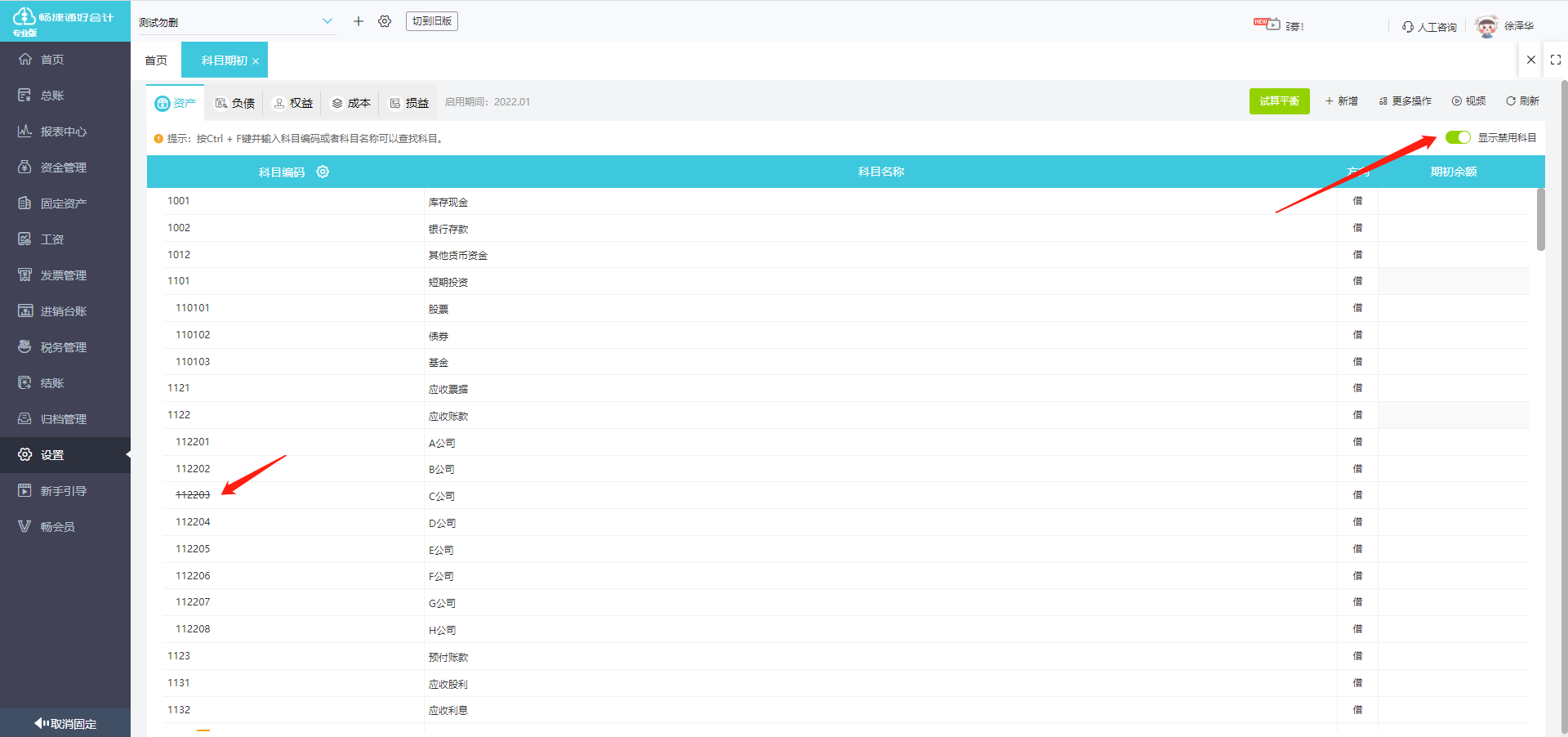Open the 人工咨询 headset icon
This screenshot has height=737, width=1568.
pyautogui.click(x=1408, y=27)
